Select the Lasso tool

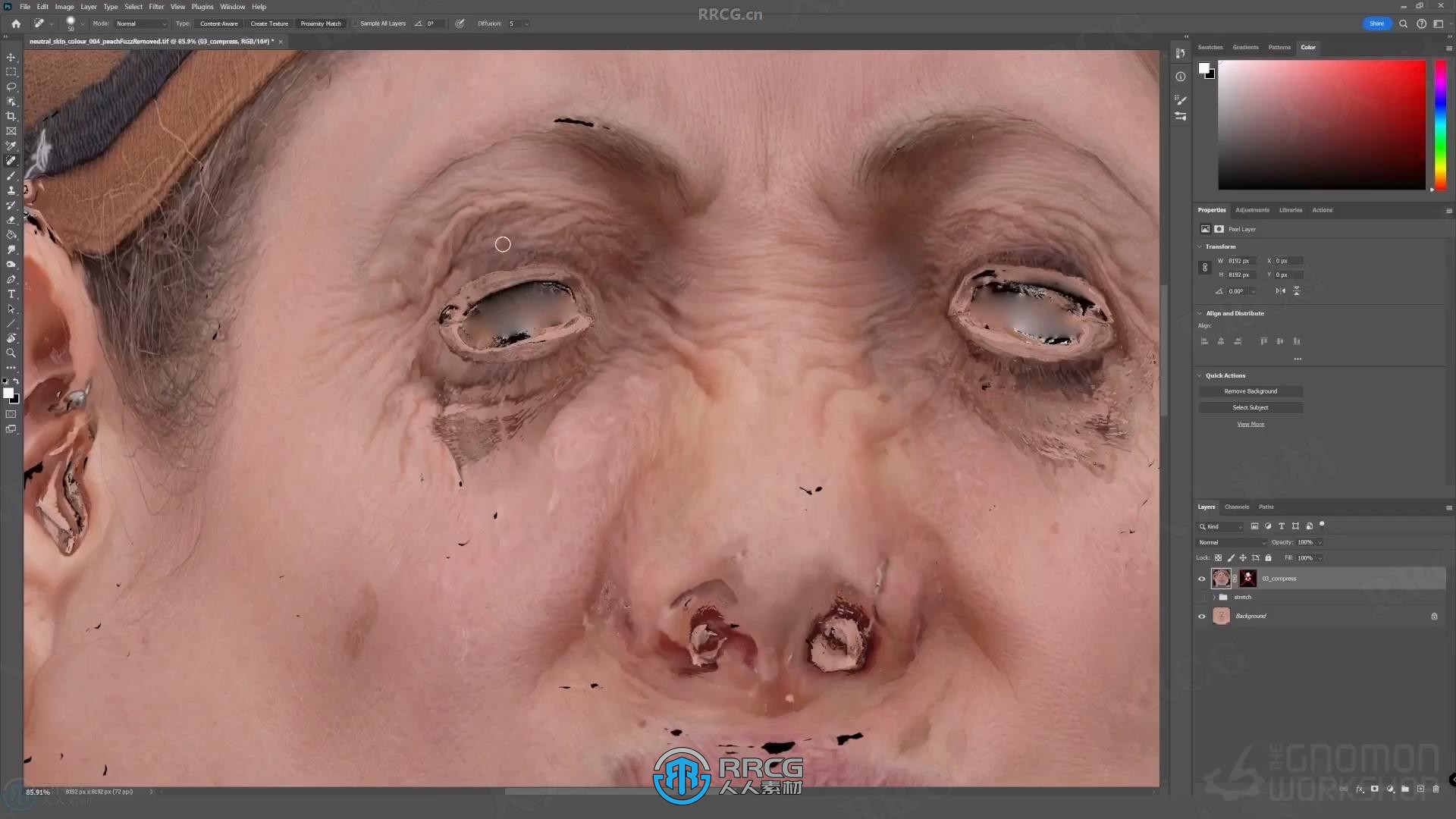[x=11, y=86]
